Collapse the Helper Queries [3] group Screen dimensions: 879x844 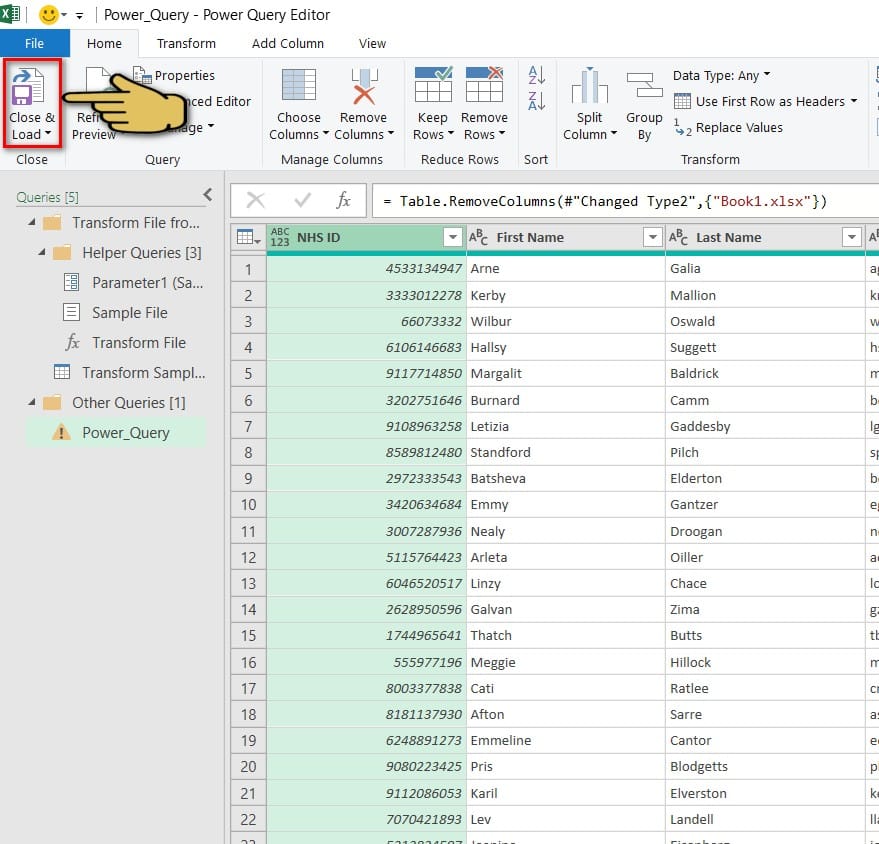click(x=42, y=252)
